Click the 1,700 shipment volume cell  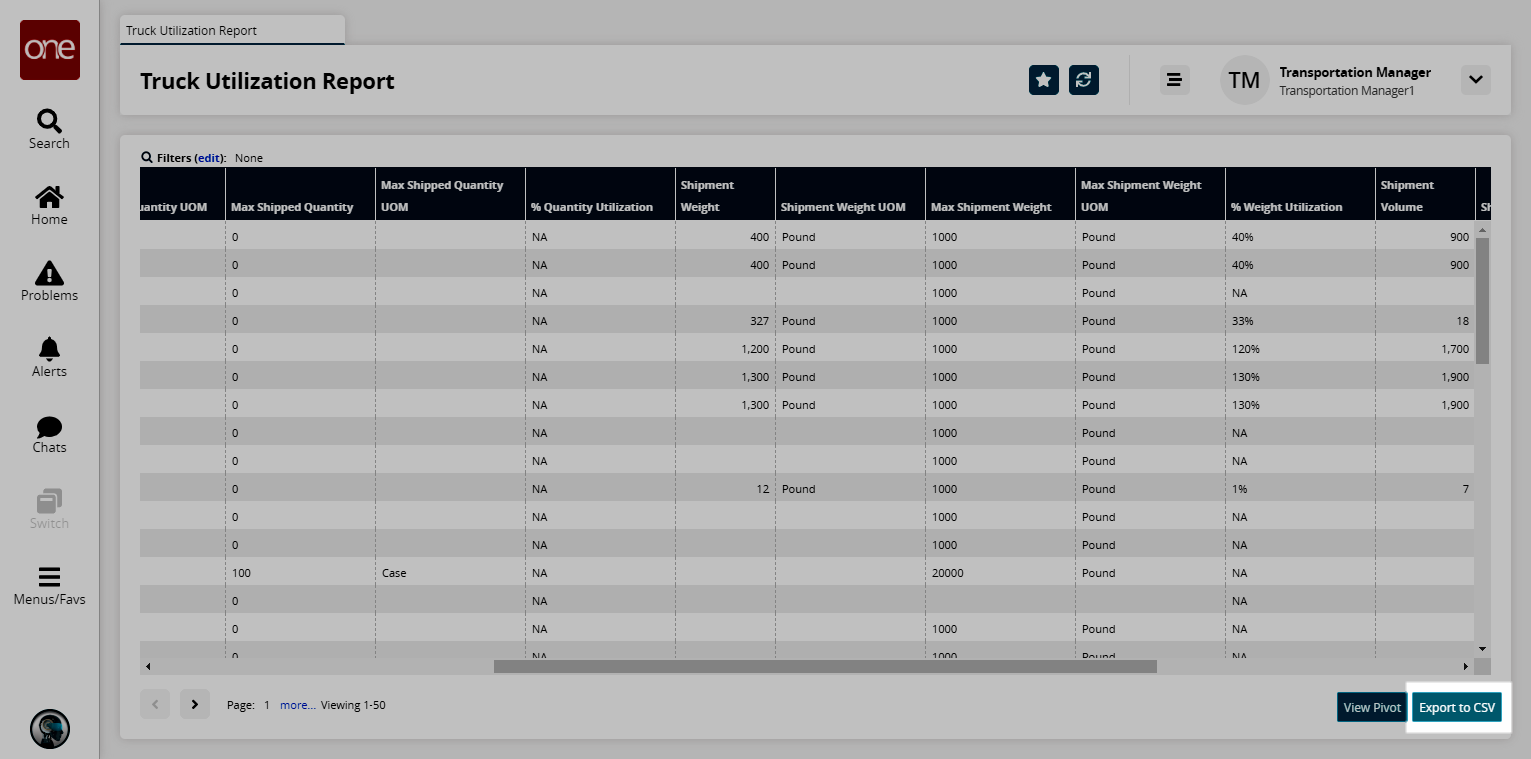pyautogui.click(x=1425, y=349)
